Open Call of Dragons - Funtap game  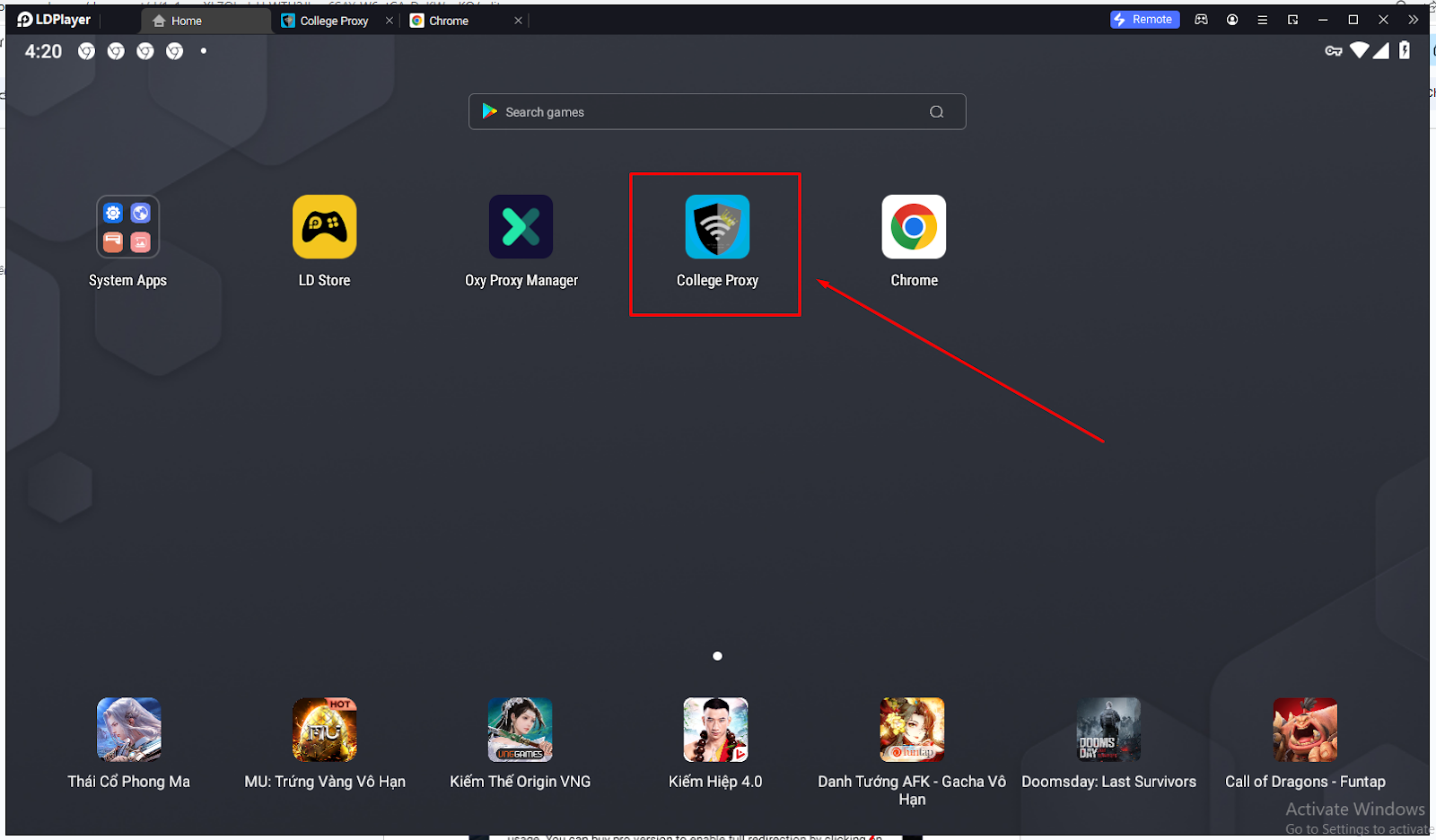point(1305,730)
